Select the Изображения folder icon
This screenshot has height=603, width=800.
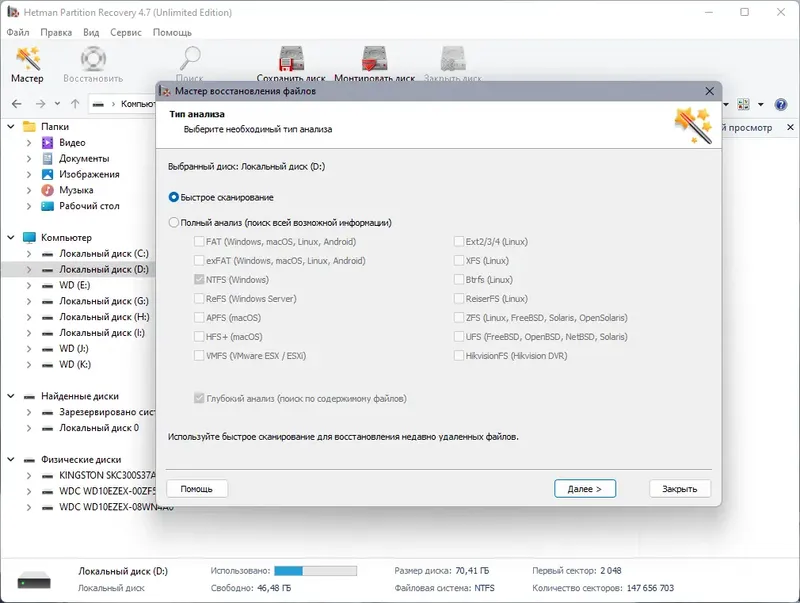(x=47, y=174)
